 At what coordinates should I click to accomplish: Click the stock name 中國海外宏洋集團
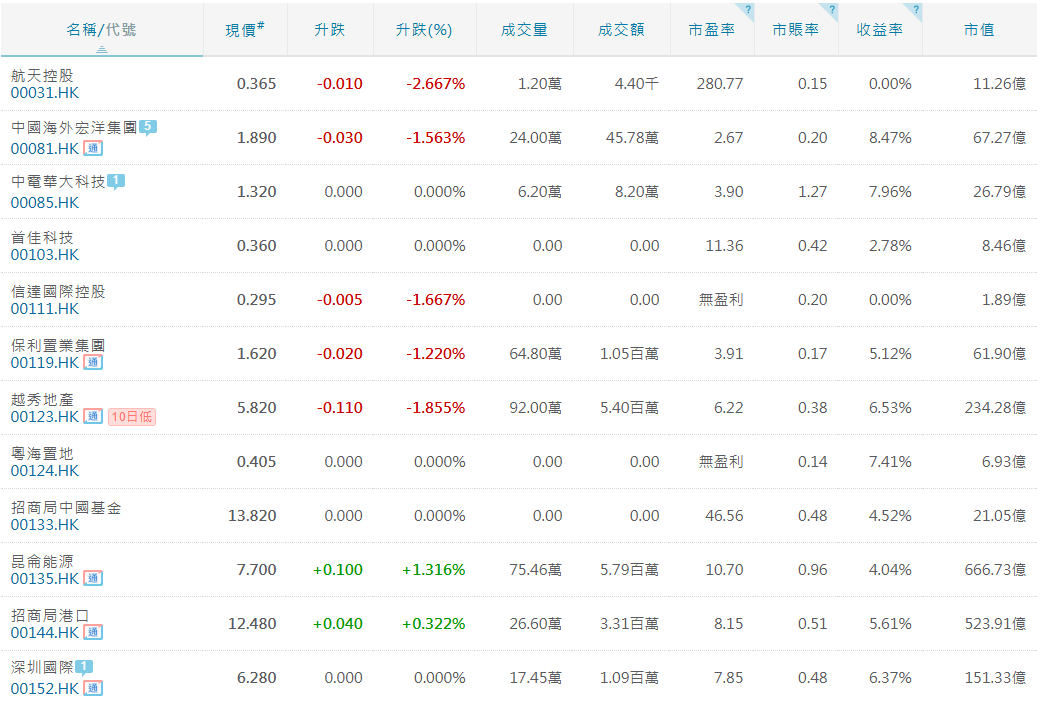[x=74, y=128]
